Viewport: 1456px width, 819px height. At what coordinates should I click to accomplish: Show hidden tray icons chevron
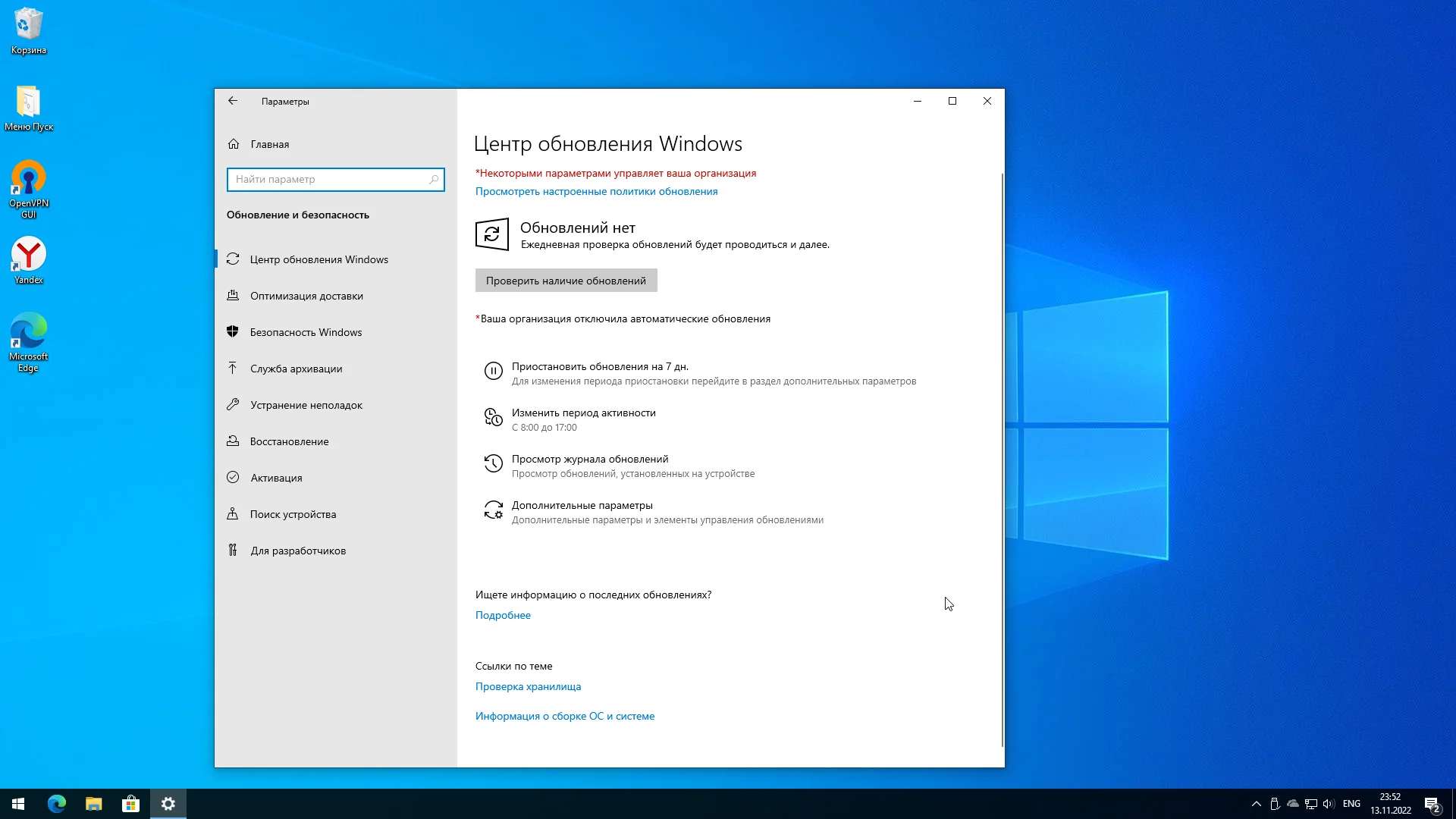[x=1256, y=804]
